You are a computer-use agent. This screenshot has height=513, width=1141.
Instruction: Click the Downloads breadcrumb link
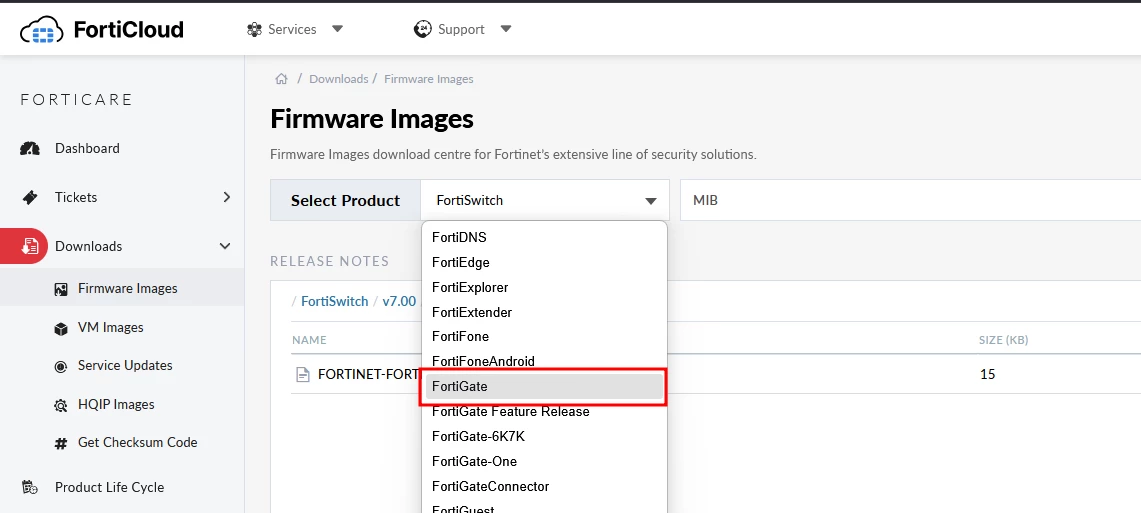tap(338, 79)
